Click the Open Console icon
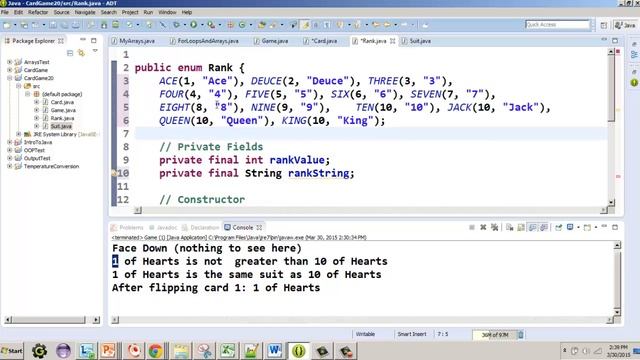The image size is (640, 360). (x=587, y=227)
